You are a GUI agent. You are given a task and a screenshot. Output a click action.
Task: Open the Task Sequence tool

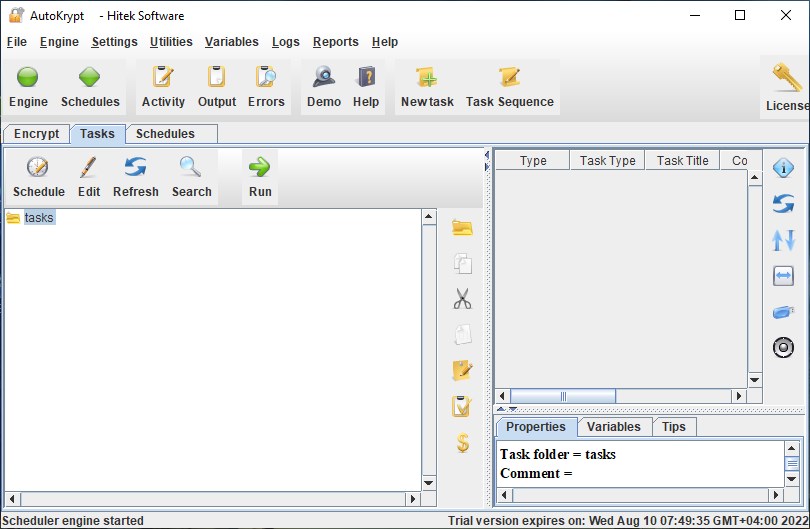click(509, 86)
